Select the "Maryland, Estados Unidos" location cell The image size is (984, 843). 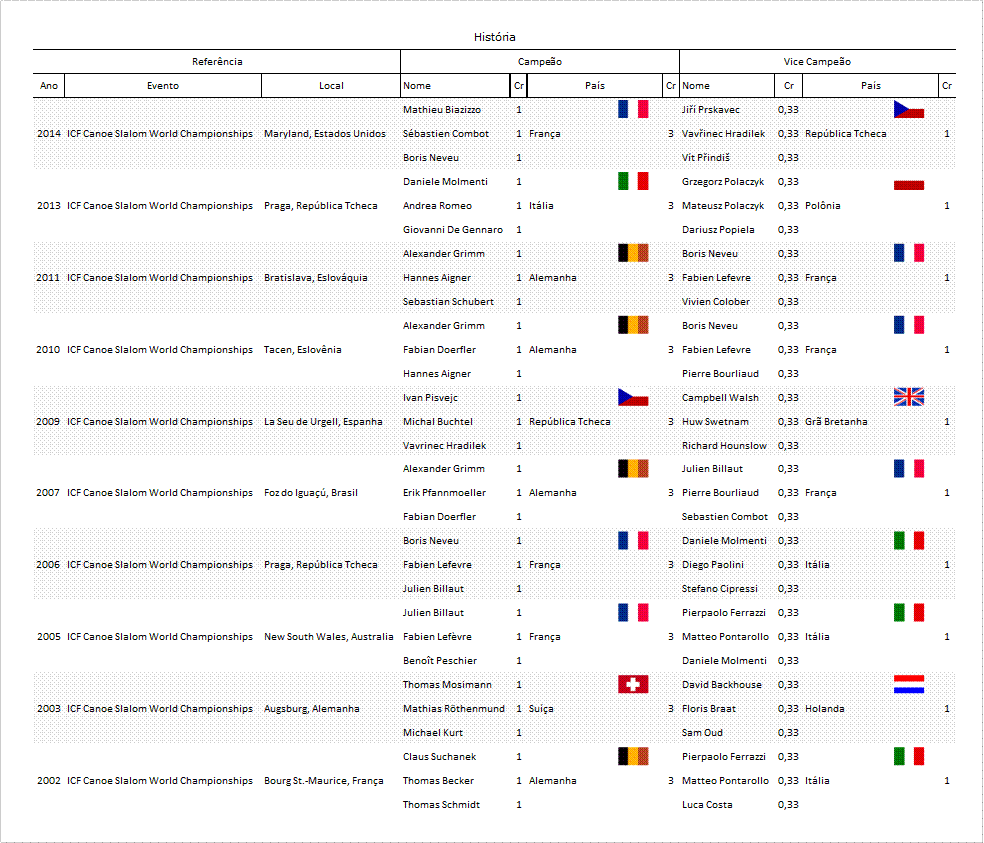coord(325,134)
